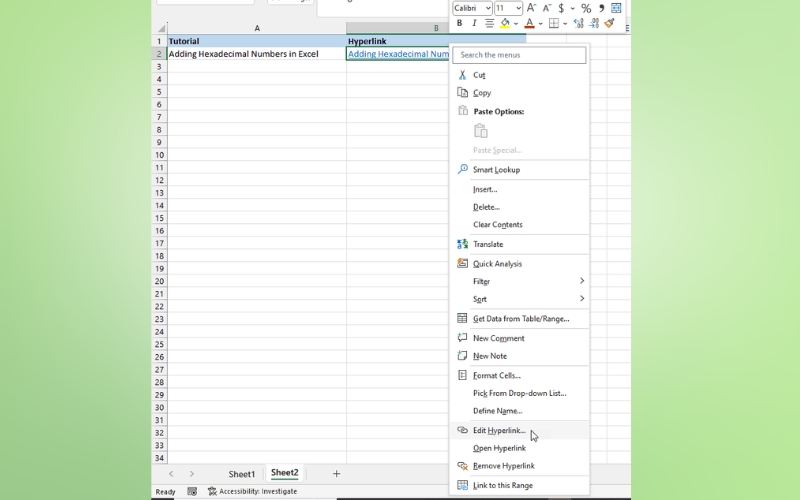Screen dimensions: 800x500
Task: Open the Calibri font name dropdown
Action: click(471, 8)
